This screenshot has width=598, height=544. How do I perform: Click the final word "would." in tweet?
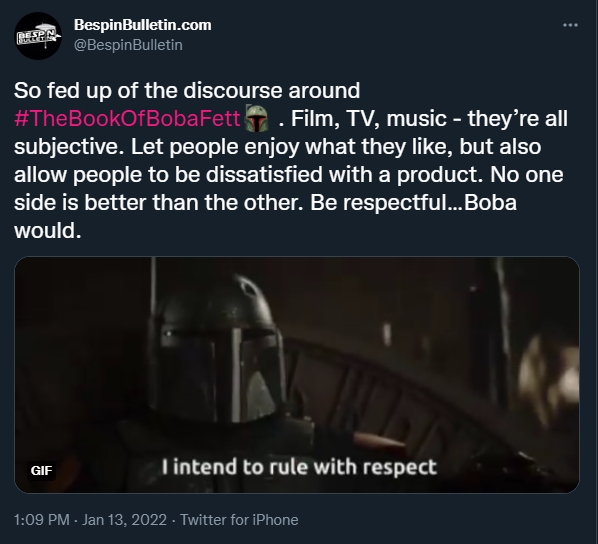48,231
